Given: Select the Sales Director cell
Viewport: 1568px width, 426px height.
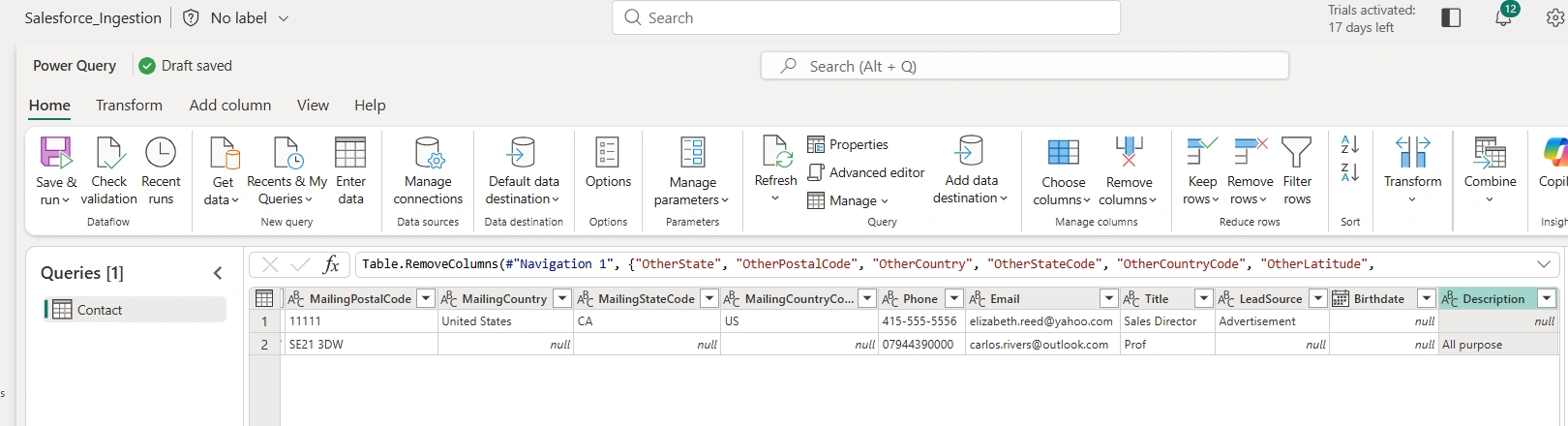Looking at the screenshot, I should (x=1166, y=321).
